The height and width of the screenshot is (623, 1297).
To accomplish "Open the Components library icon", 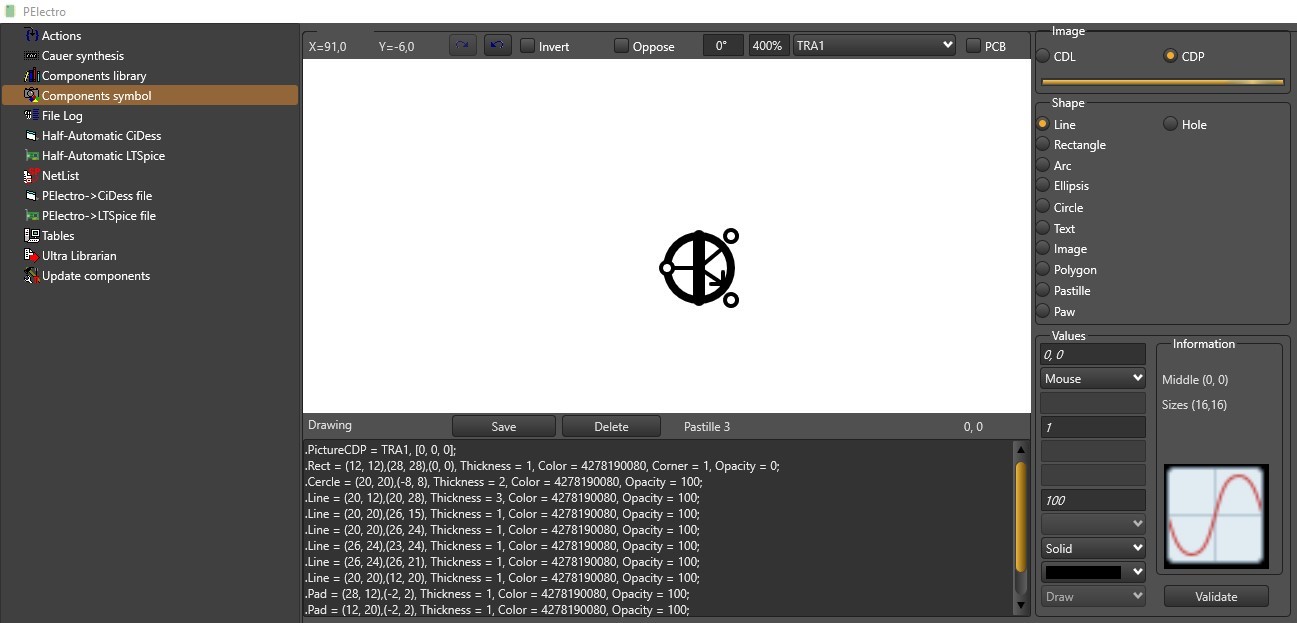I will click(x=32, y=76).
